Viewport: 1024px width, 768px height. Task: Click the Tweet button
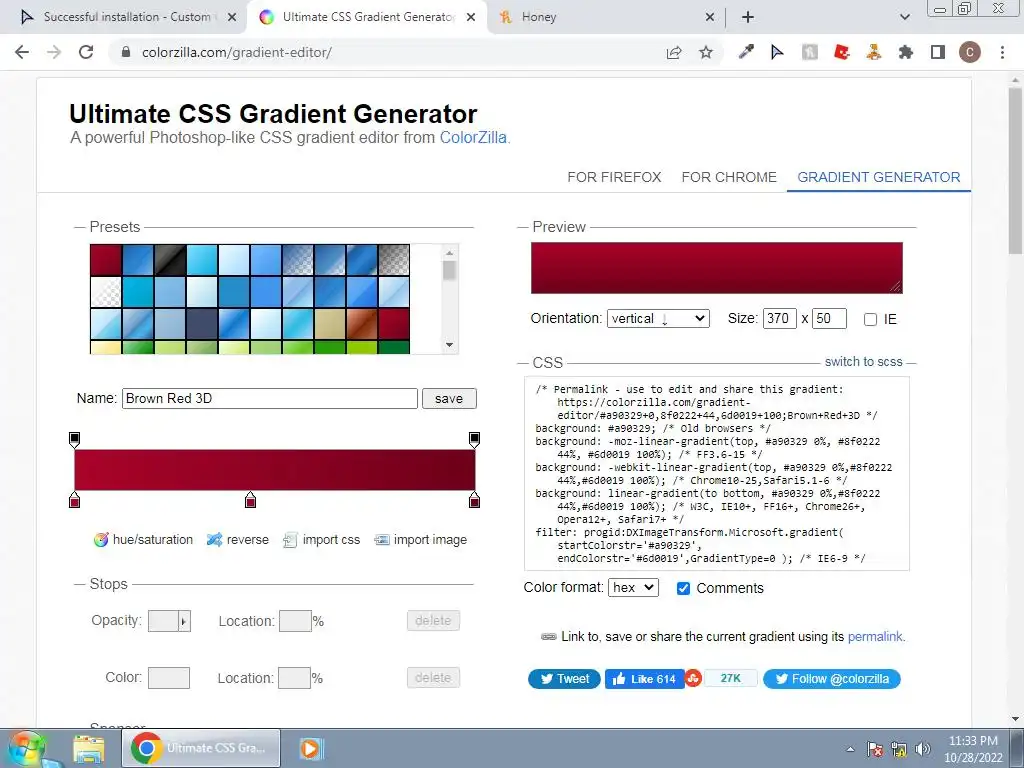click(564, 679)
